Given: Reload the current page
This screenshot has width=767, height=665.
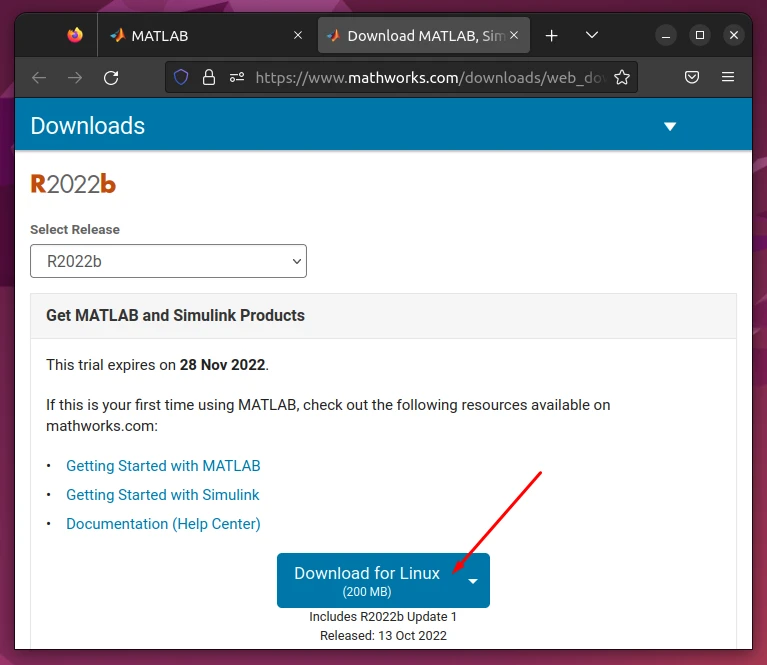Looking at the screenshot, I should pyautogui.click(x=111, y=77).
